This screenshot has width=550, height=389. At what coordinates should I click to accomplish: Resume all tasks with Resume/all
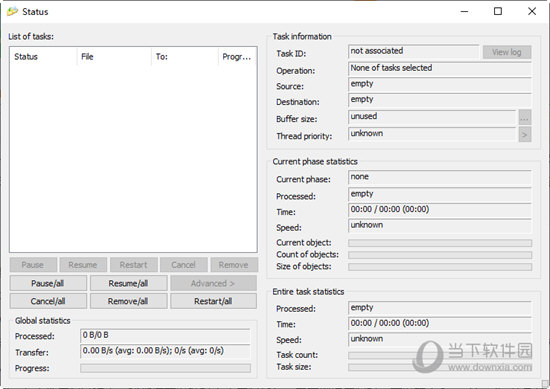128,283
